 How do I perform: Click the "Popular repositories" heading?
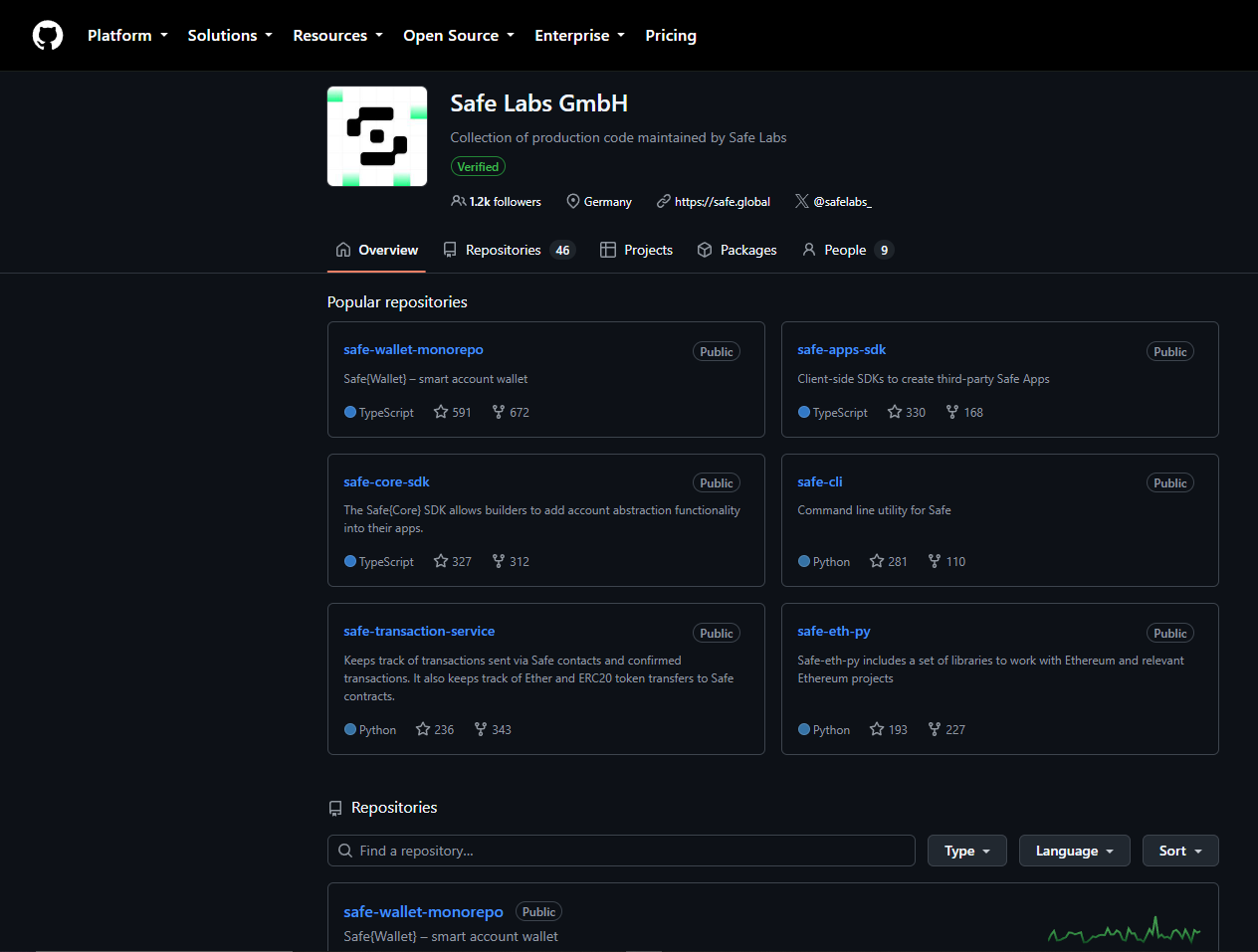coord(397,301)
